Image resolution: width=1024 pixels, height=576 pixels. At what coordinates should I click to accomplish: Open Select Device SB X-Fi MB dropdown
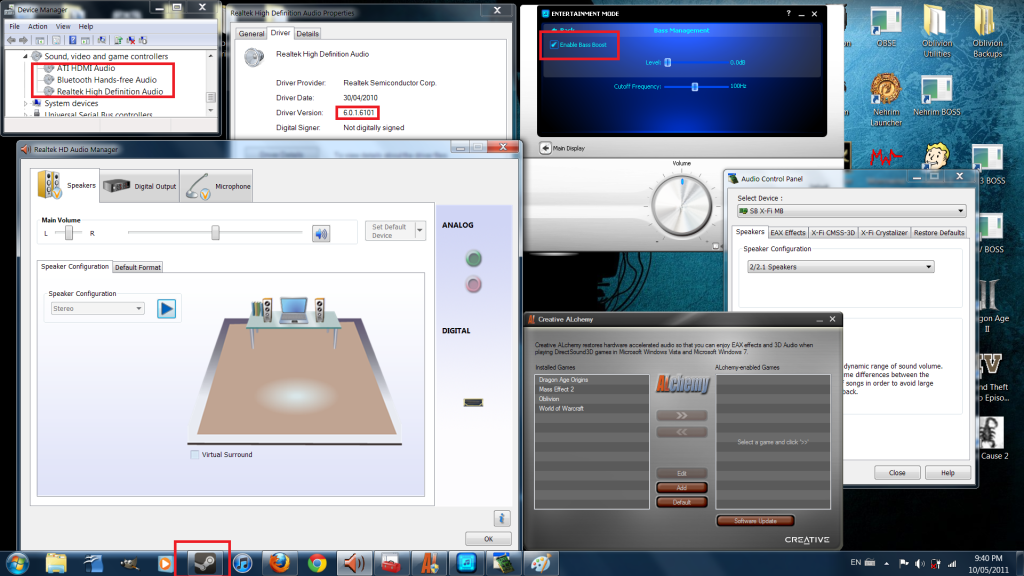[851, 211]
